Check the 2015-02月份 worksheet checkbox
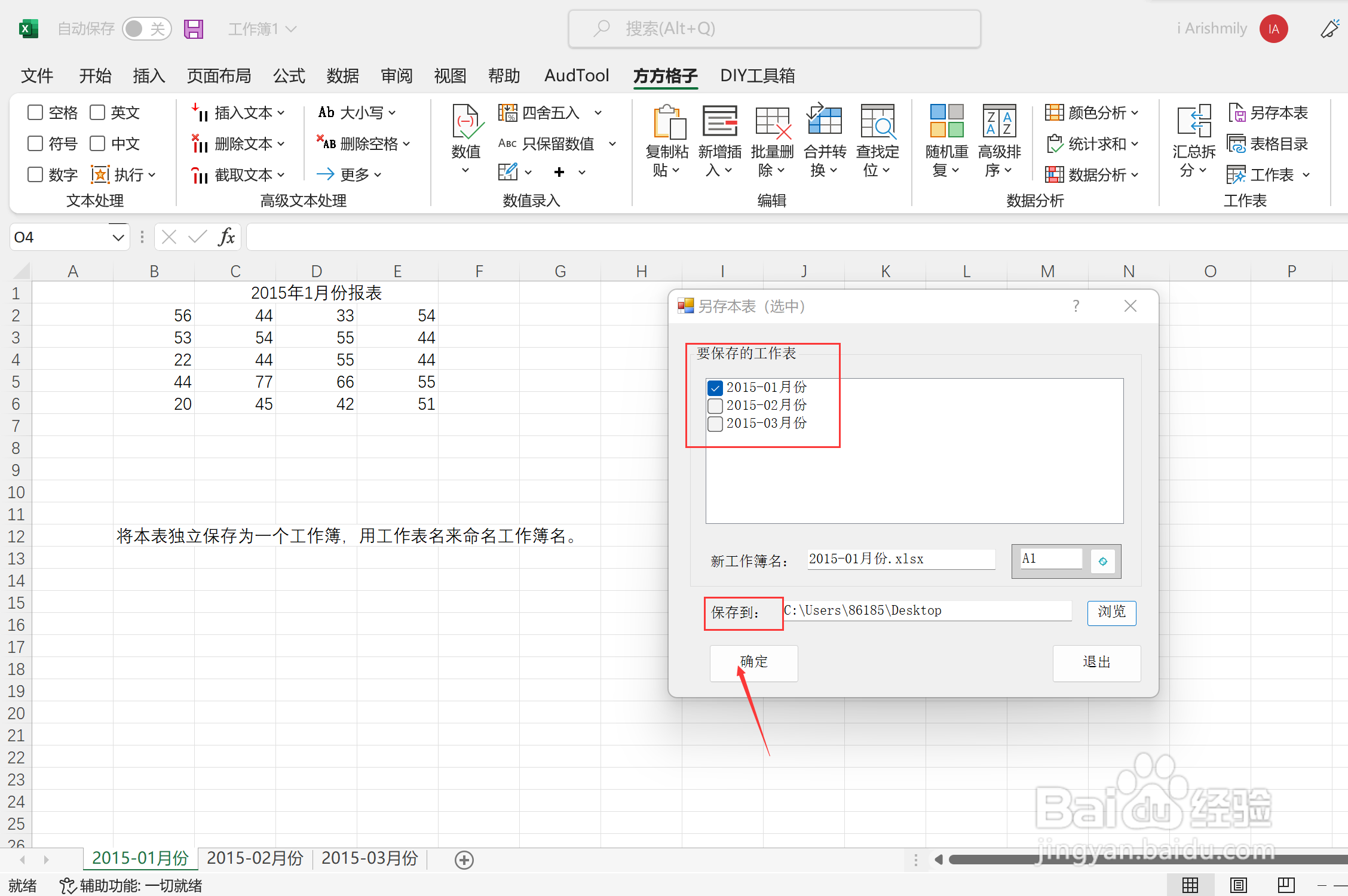This screenshot has width=1348, height=896. point(715,406)
